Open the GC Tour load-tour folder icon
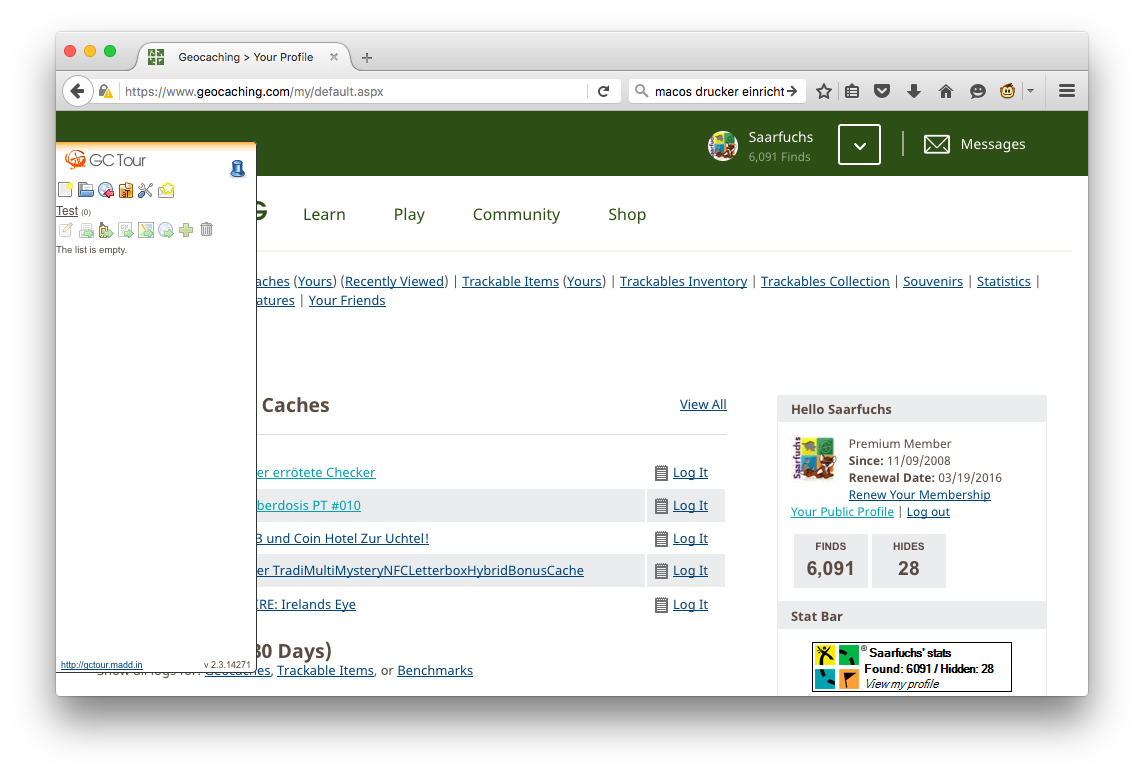 85,190
